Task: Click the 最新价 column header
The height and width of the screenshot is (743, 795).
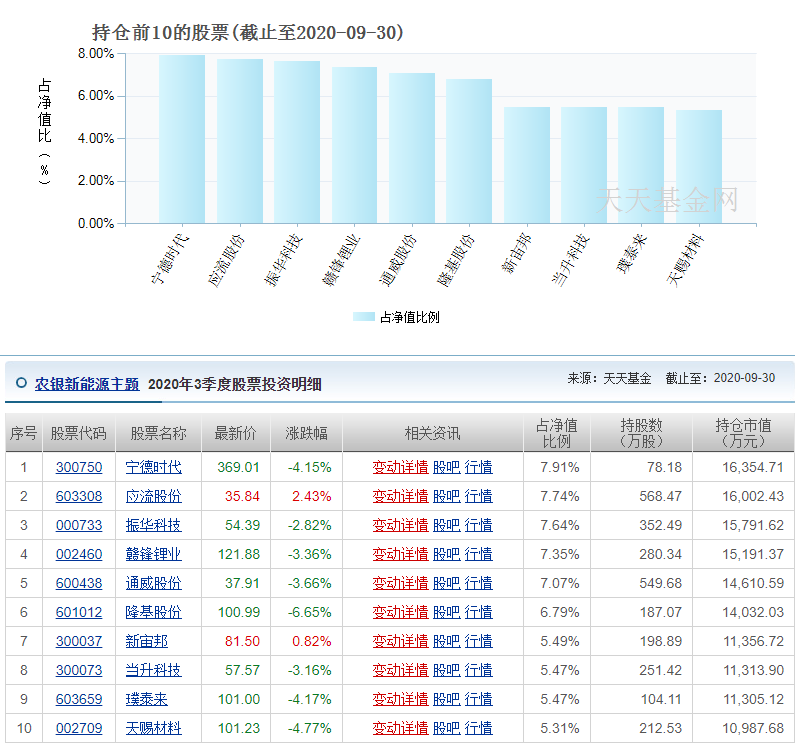Action: click(x=236, y=433)
